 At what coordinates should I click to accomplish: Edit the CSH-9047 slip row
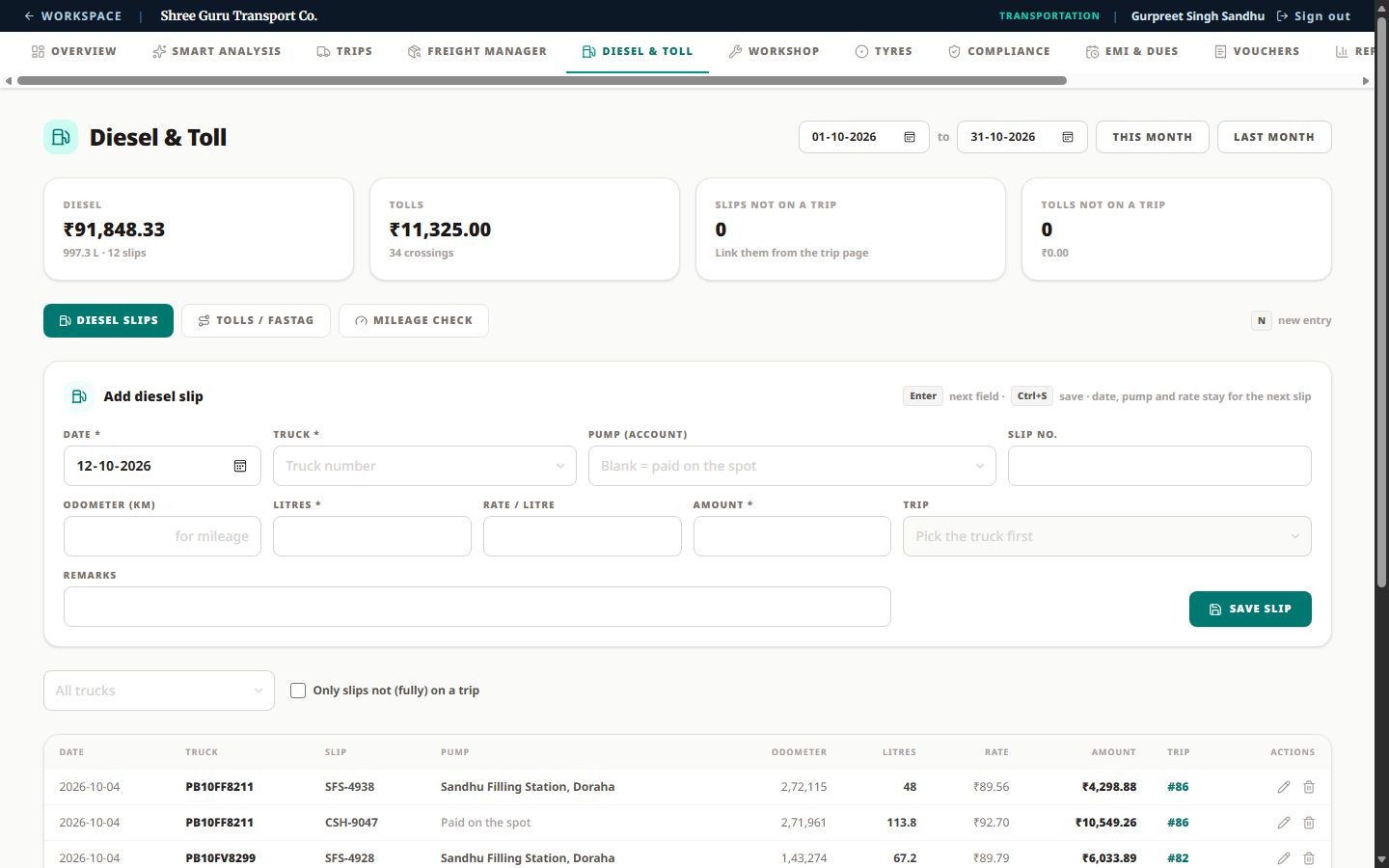(1284, 823)
